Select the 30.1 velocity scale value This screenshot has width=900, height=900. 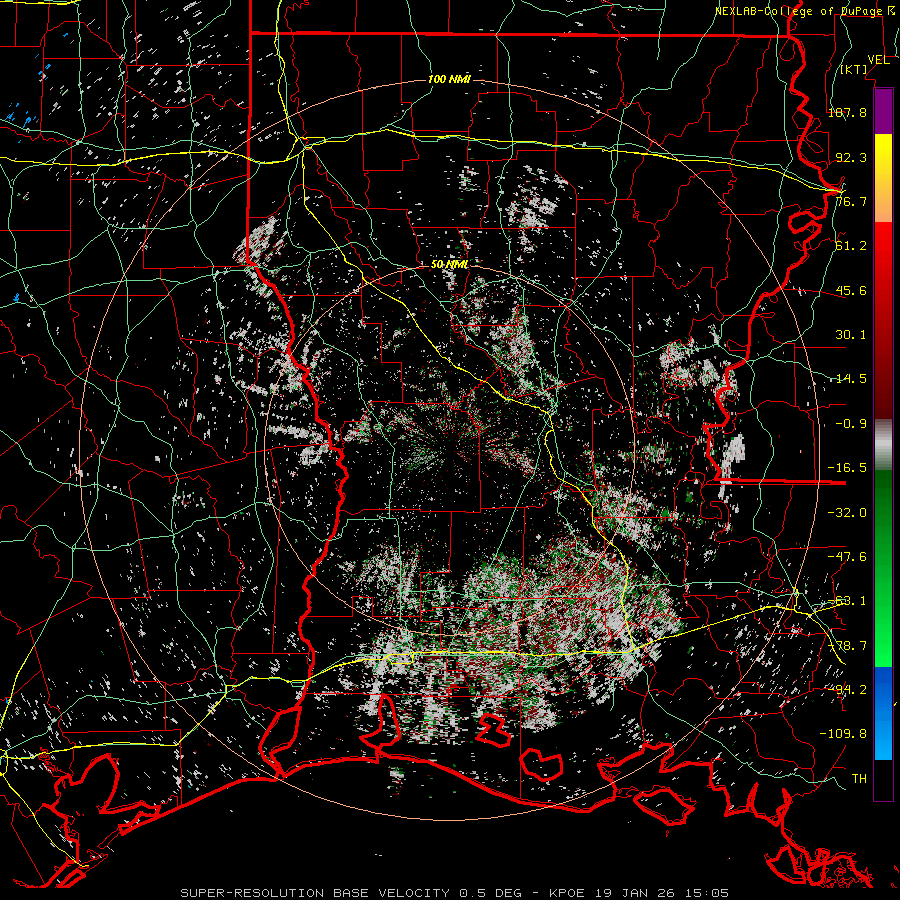[x=851, y=335]
